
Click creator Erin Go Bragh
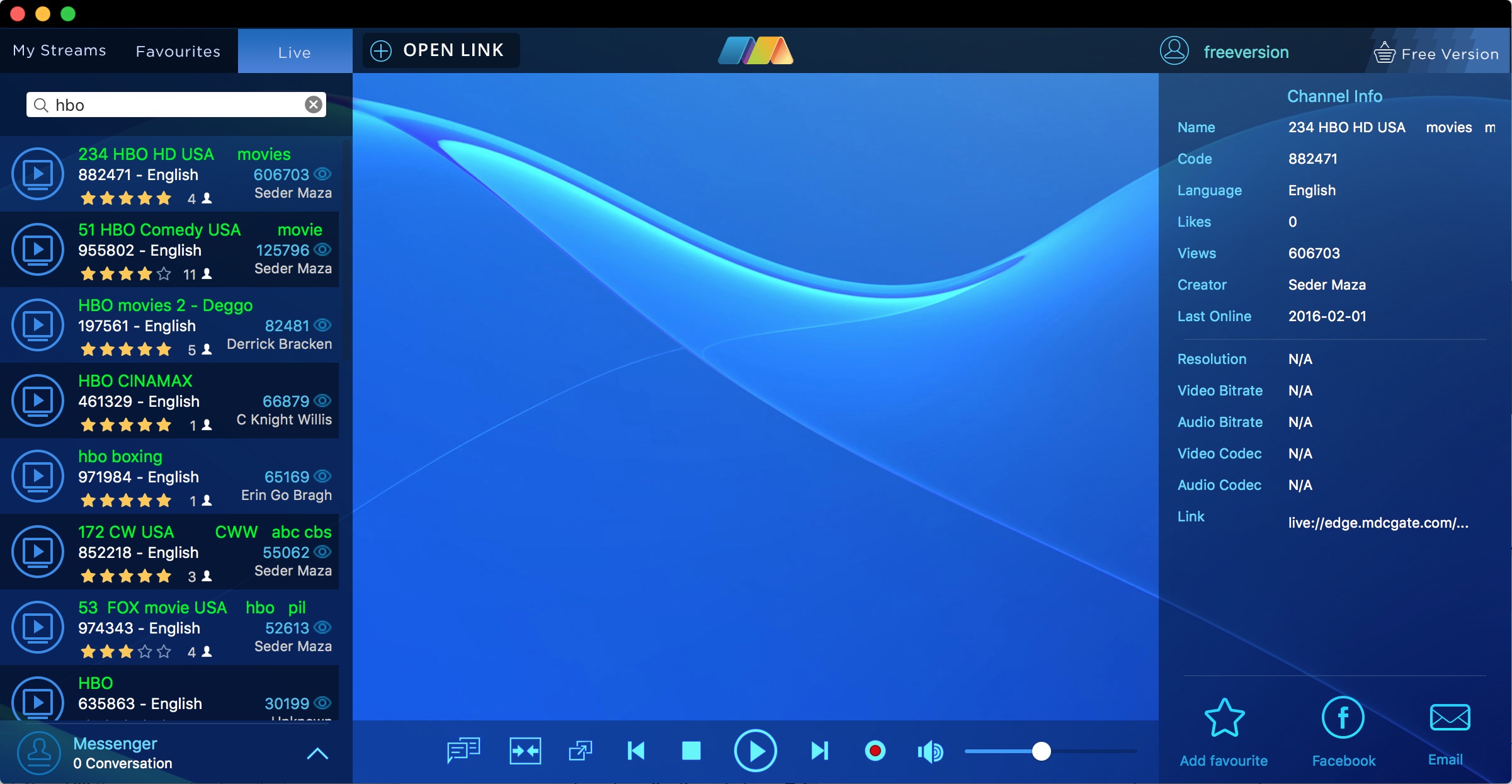(x=287, y=495)
